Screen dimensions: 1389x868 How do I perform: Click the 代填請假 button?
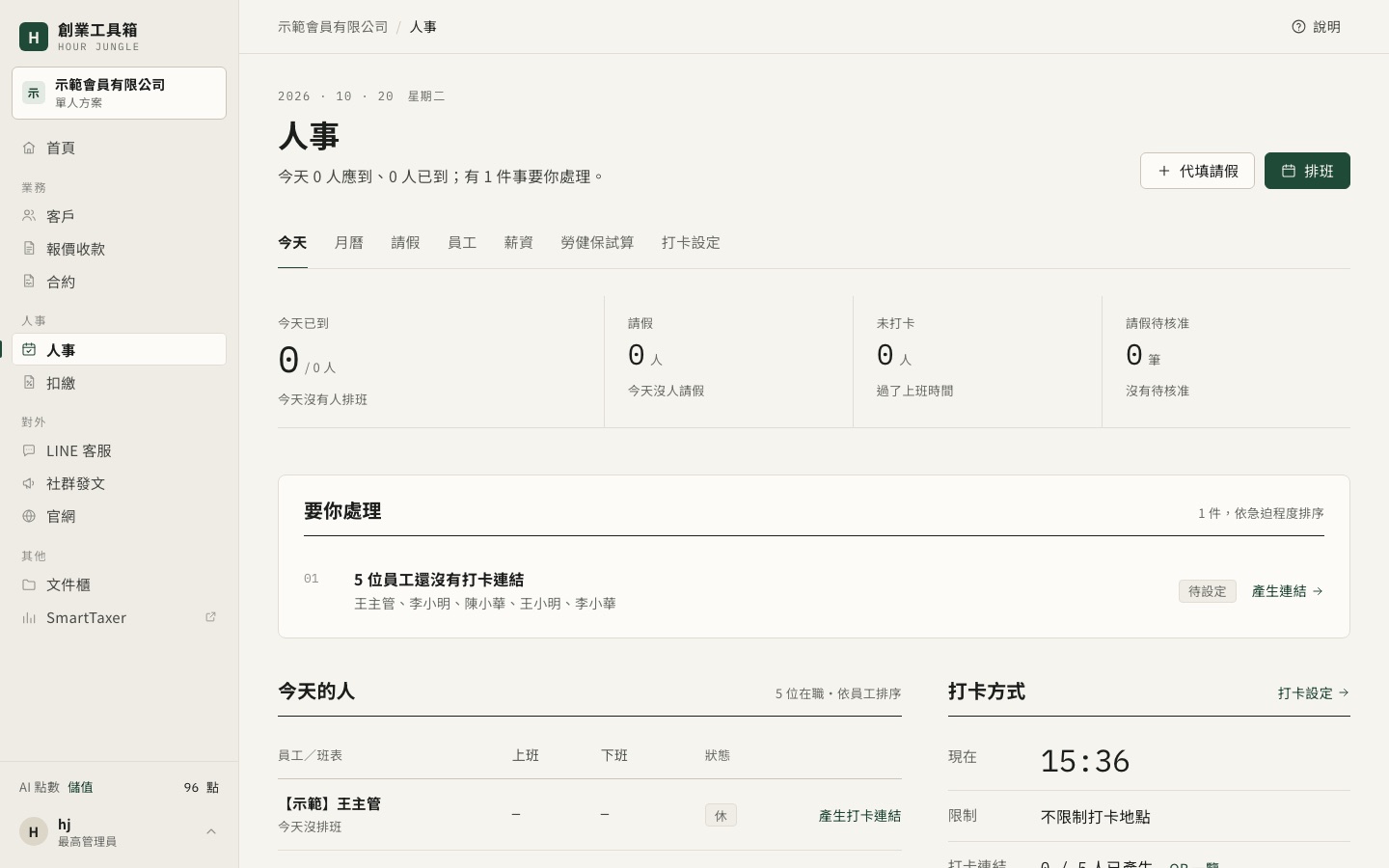coord(1197,171)
